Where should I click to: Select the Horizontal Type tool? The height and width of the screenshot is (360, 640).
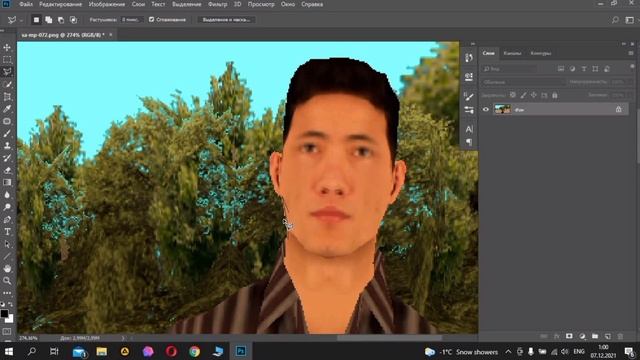point(7,232)
